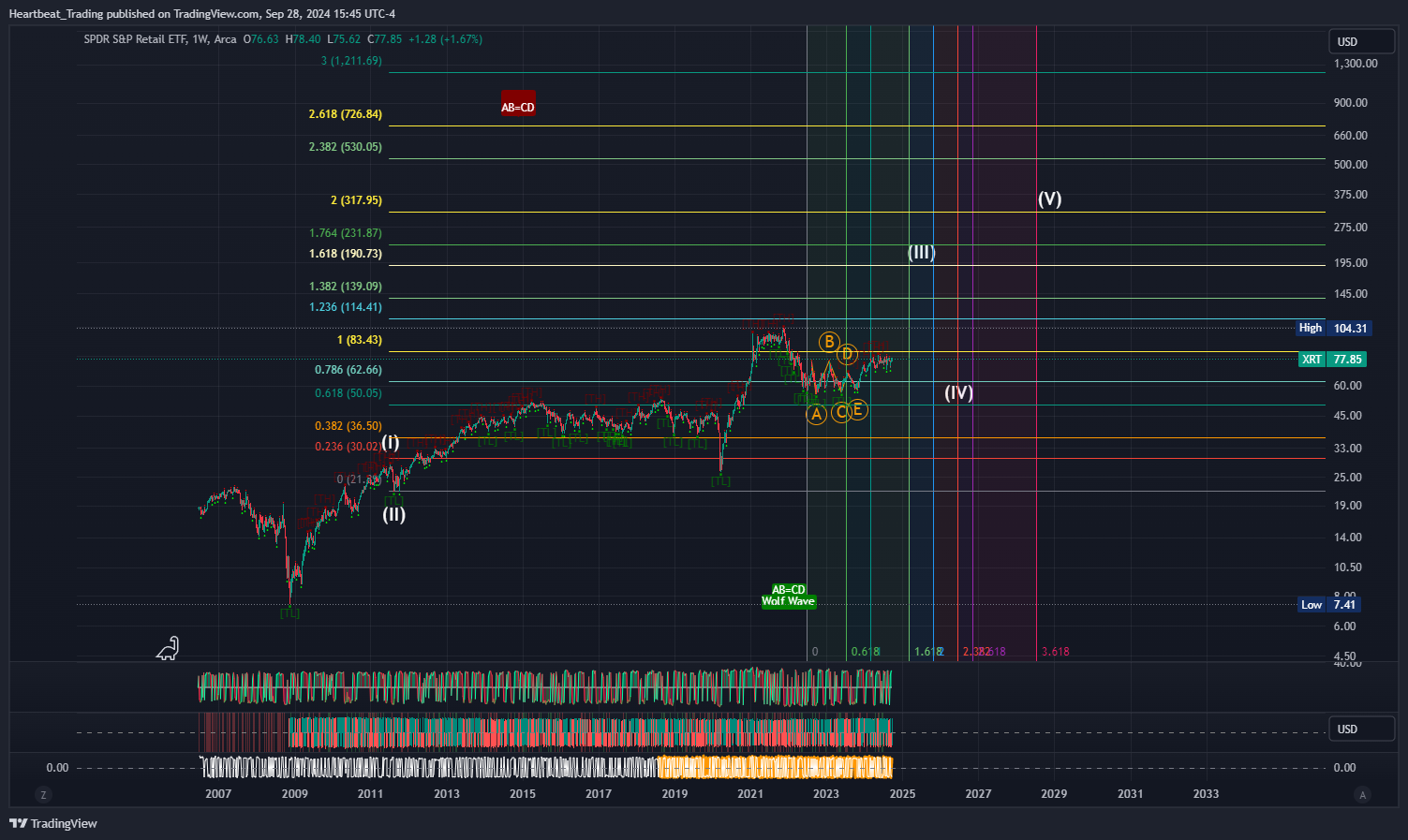The height and width of the screenshot is (840, 1408).
Task: Click the 0.786 (62.66) Fibonacci level label
Action: [x=348, y=370]
